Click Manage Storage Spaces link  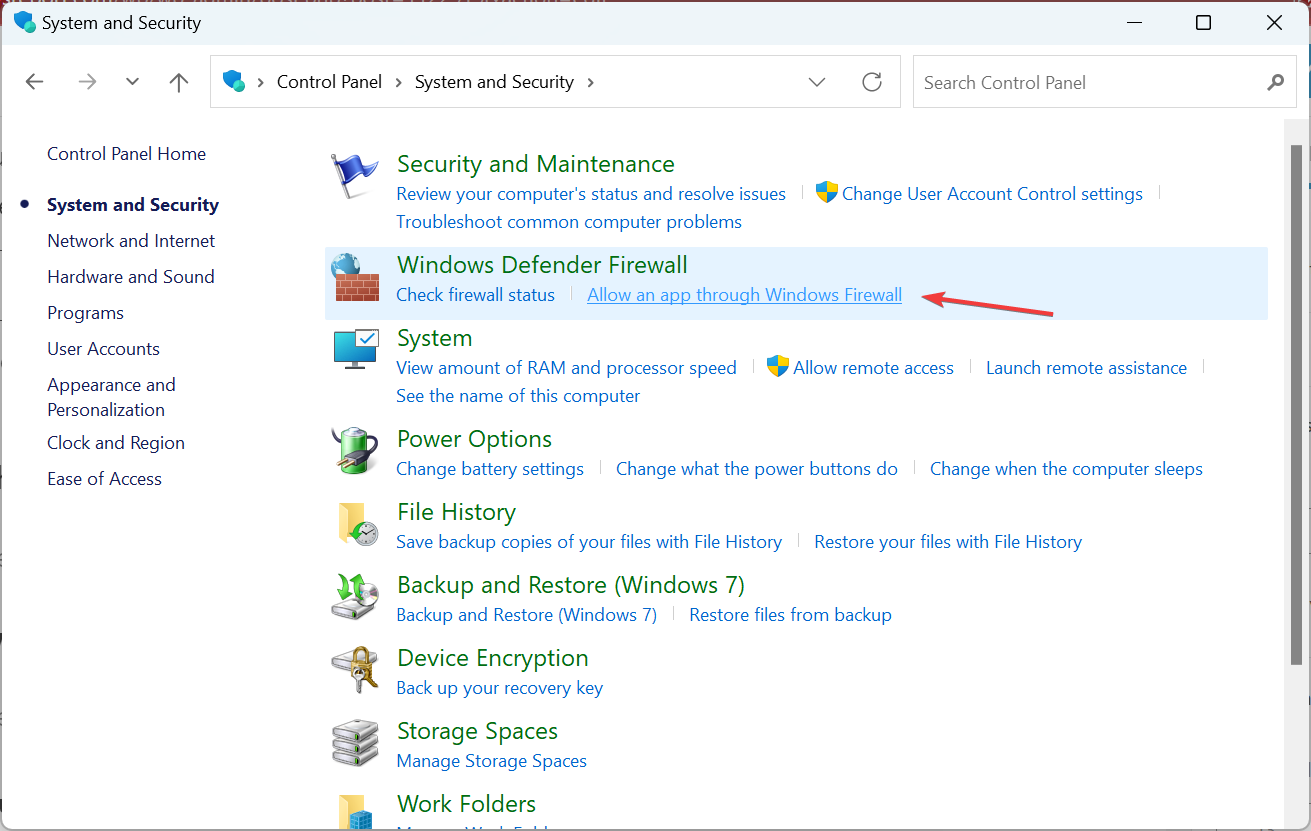(x=492, y=760)
